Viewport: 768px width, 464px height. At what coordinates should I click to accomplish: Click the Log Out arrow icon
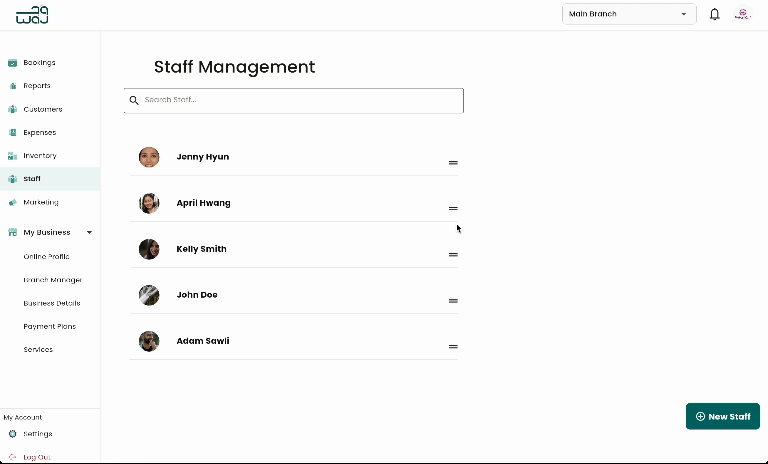point(13,457)
